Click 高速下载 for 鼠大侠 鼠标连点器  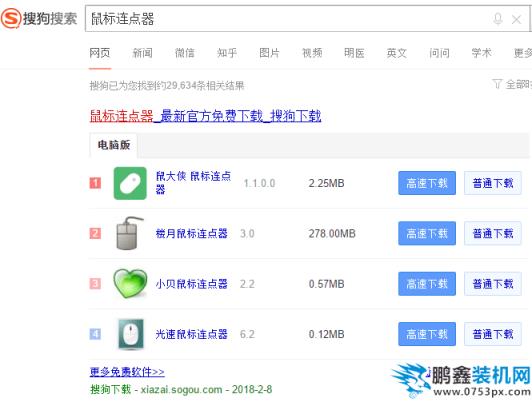(427, 183)
